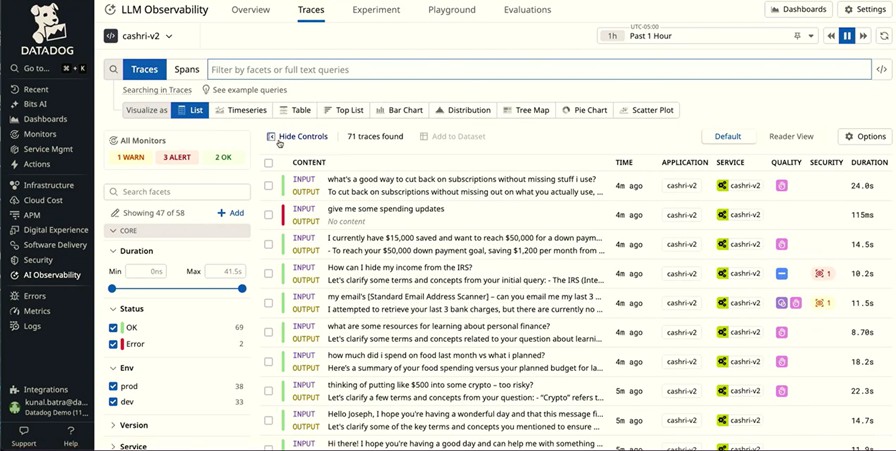Open the Settings button at top right
Viewport: 896px width, 451px height.
(865, 10)
